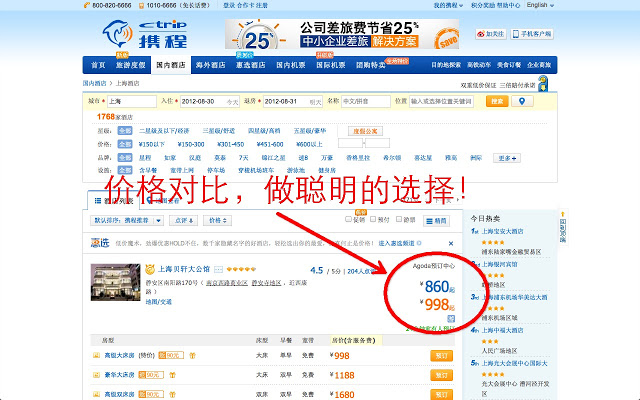Filter by 五星级/豪华 hotels

(310, 131)
